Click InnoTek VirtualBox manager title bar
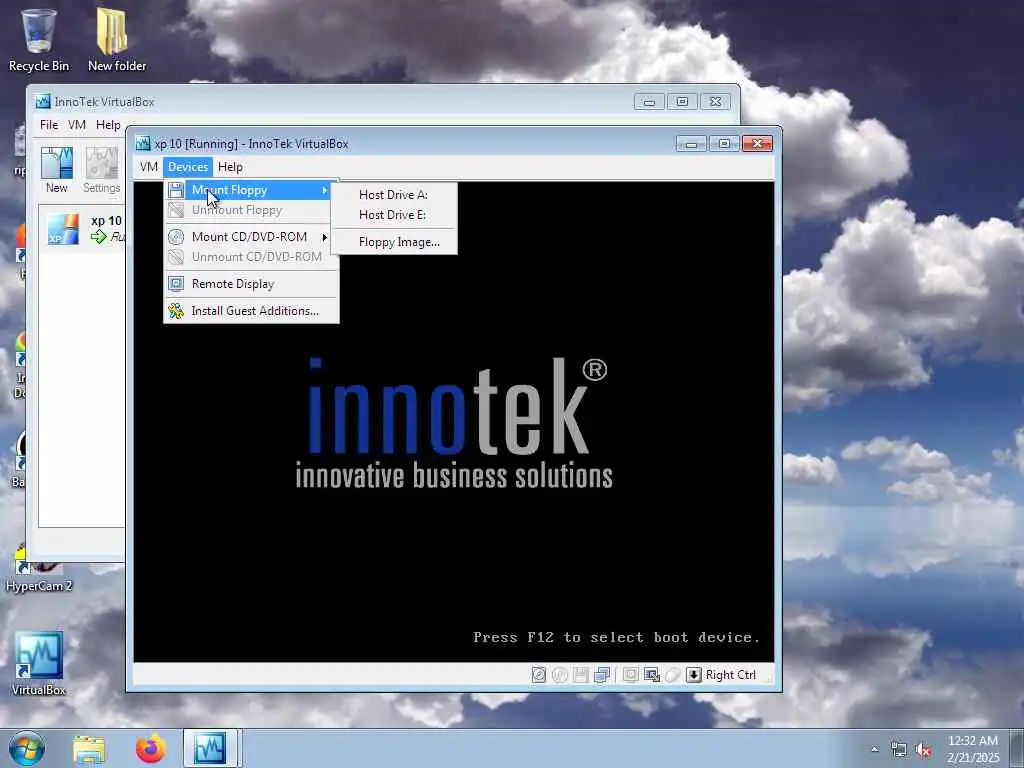The height and width of the screenshot is (768, 1024). point(333,101)
